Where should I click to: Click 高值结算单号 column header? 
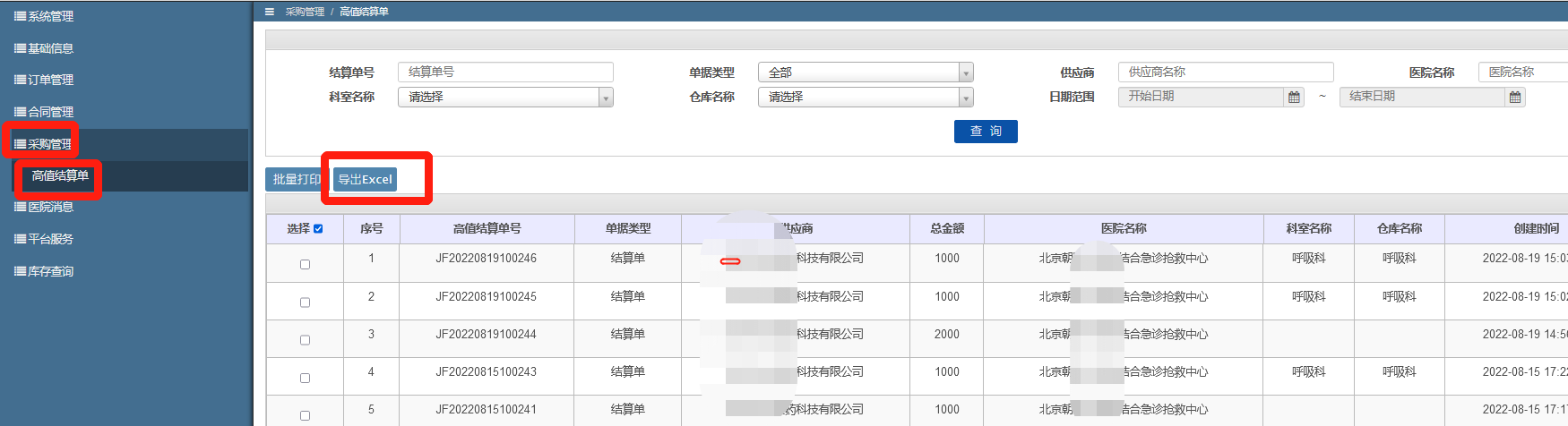point(487,229)
